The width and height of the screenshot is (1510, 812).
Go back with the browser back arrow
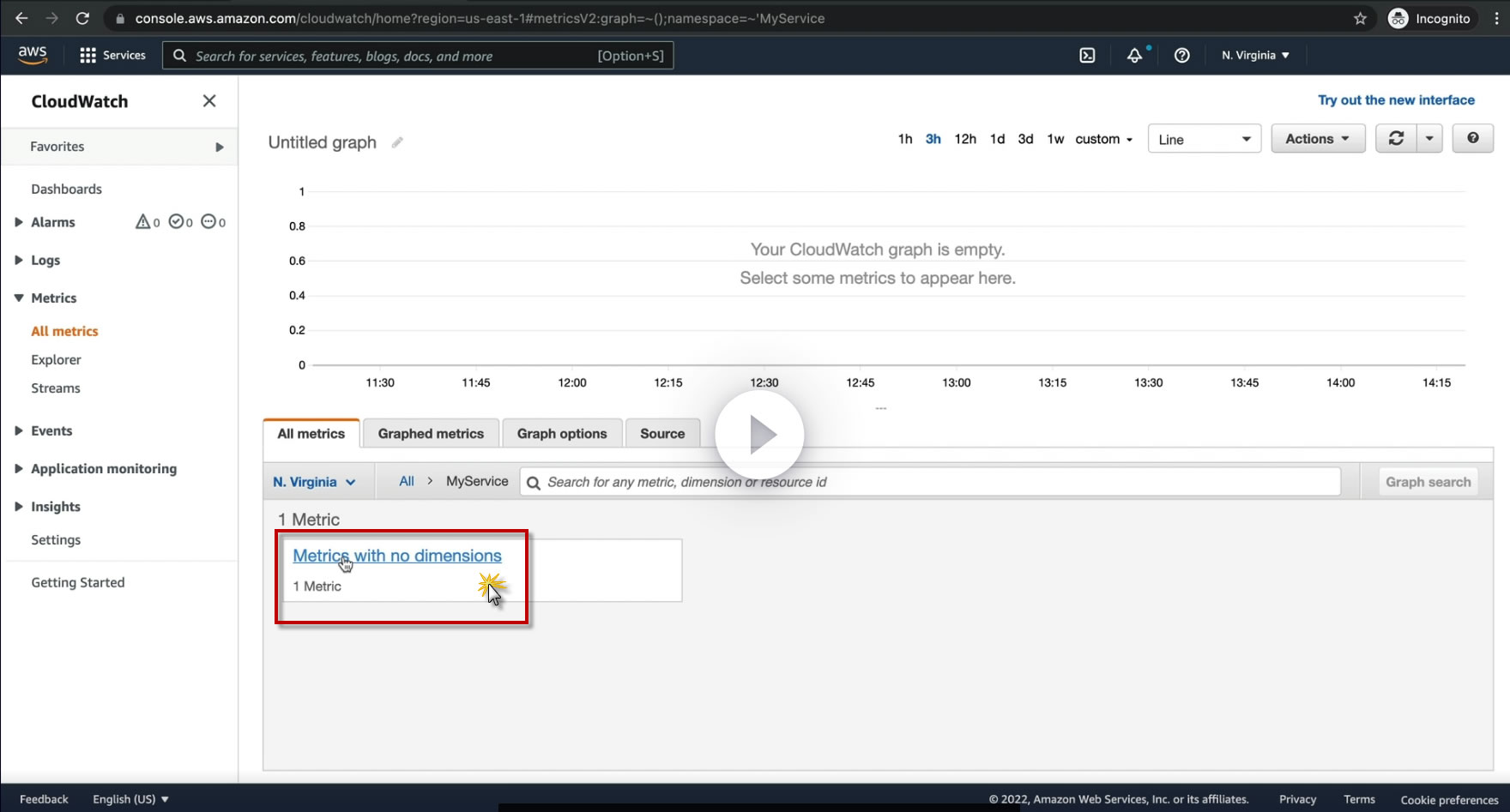point(21,18)
